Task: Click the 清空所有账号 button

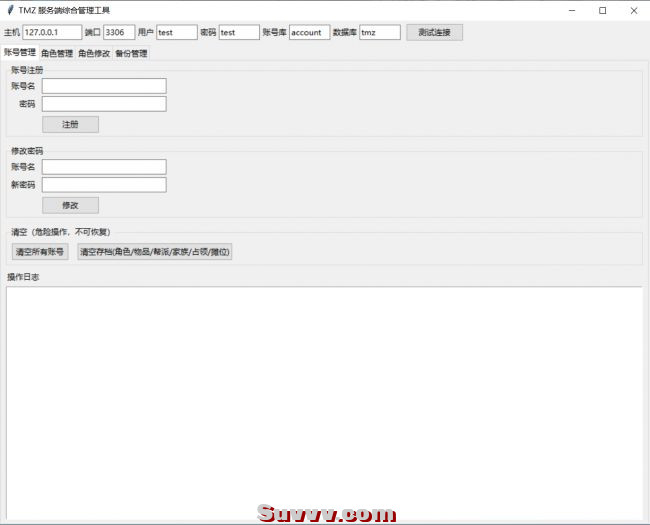Action: [40, 252]
